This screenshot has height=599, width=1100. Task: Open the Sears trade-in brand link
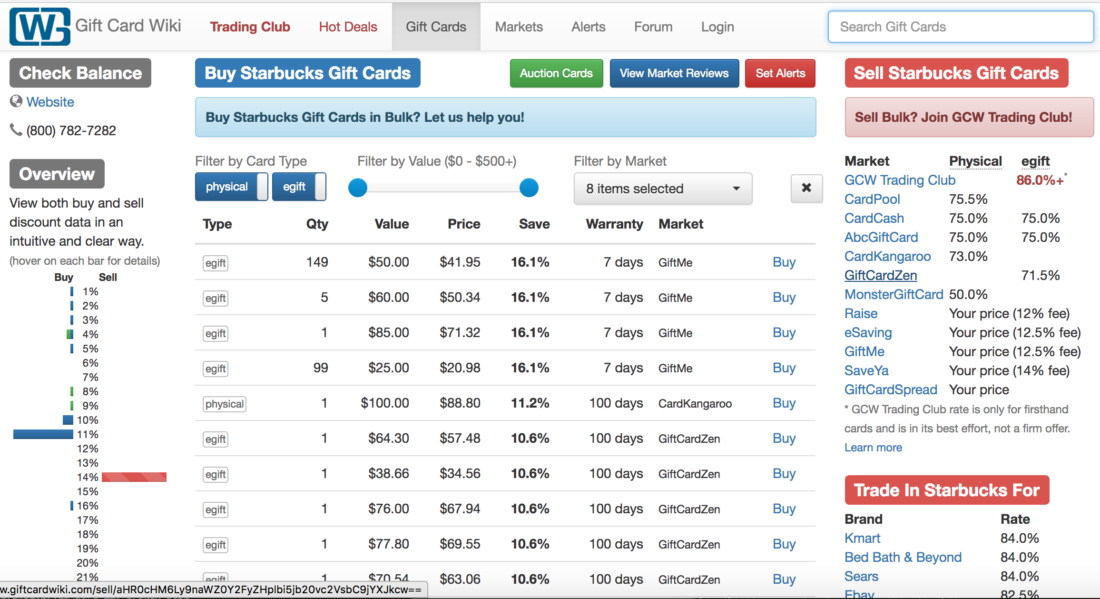coord(861,576)
